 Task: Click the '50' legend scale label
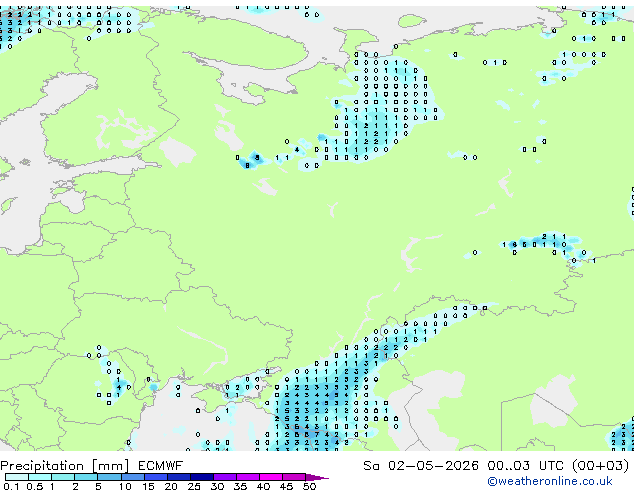309,486
